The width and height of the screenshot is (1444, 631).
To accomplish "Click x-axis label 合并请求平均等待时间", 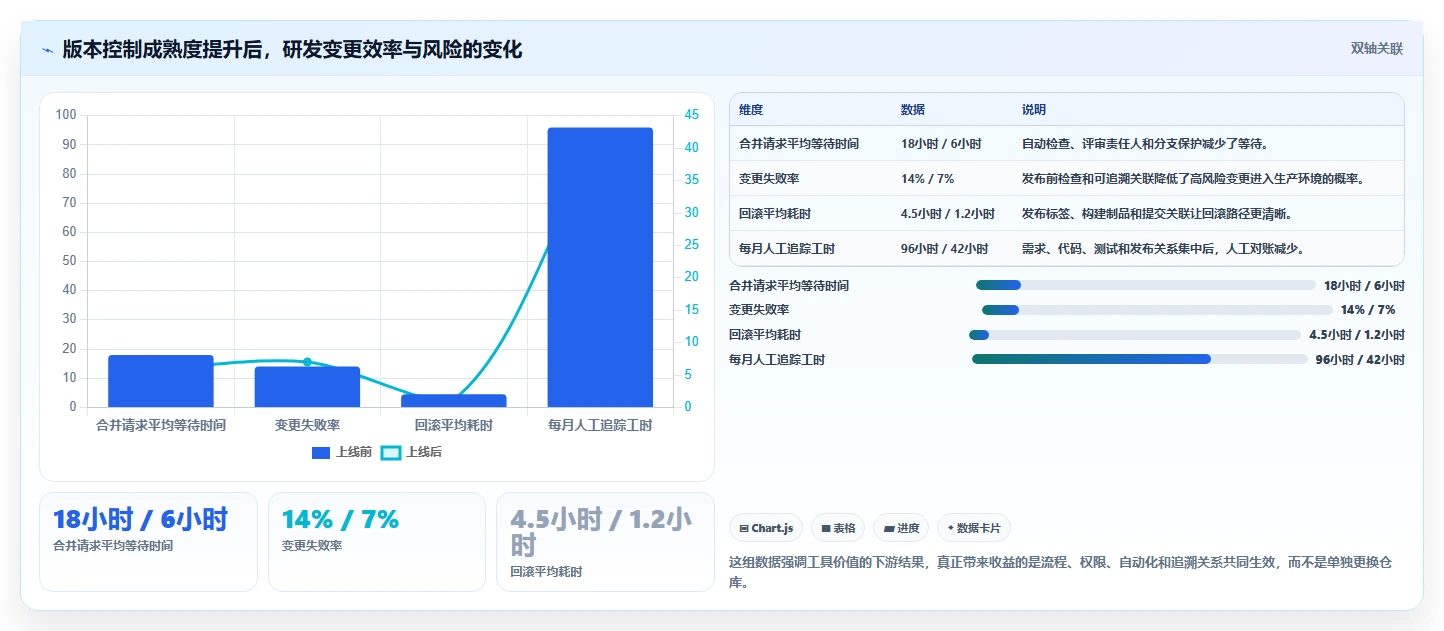I will (x=161, y=425).
